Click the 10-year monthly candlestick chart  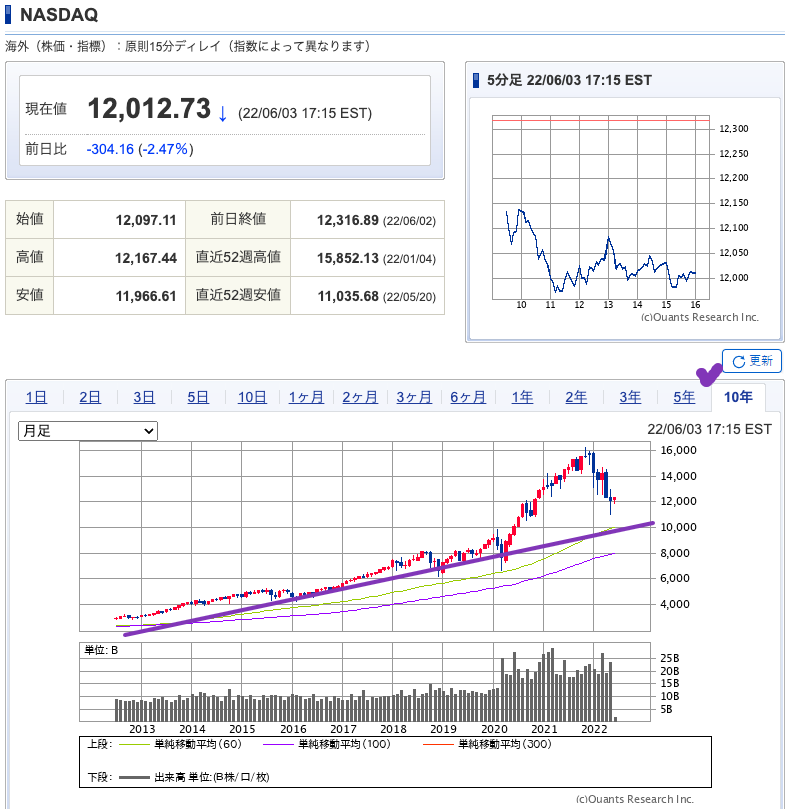tap(365, 537)
